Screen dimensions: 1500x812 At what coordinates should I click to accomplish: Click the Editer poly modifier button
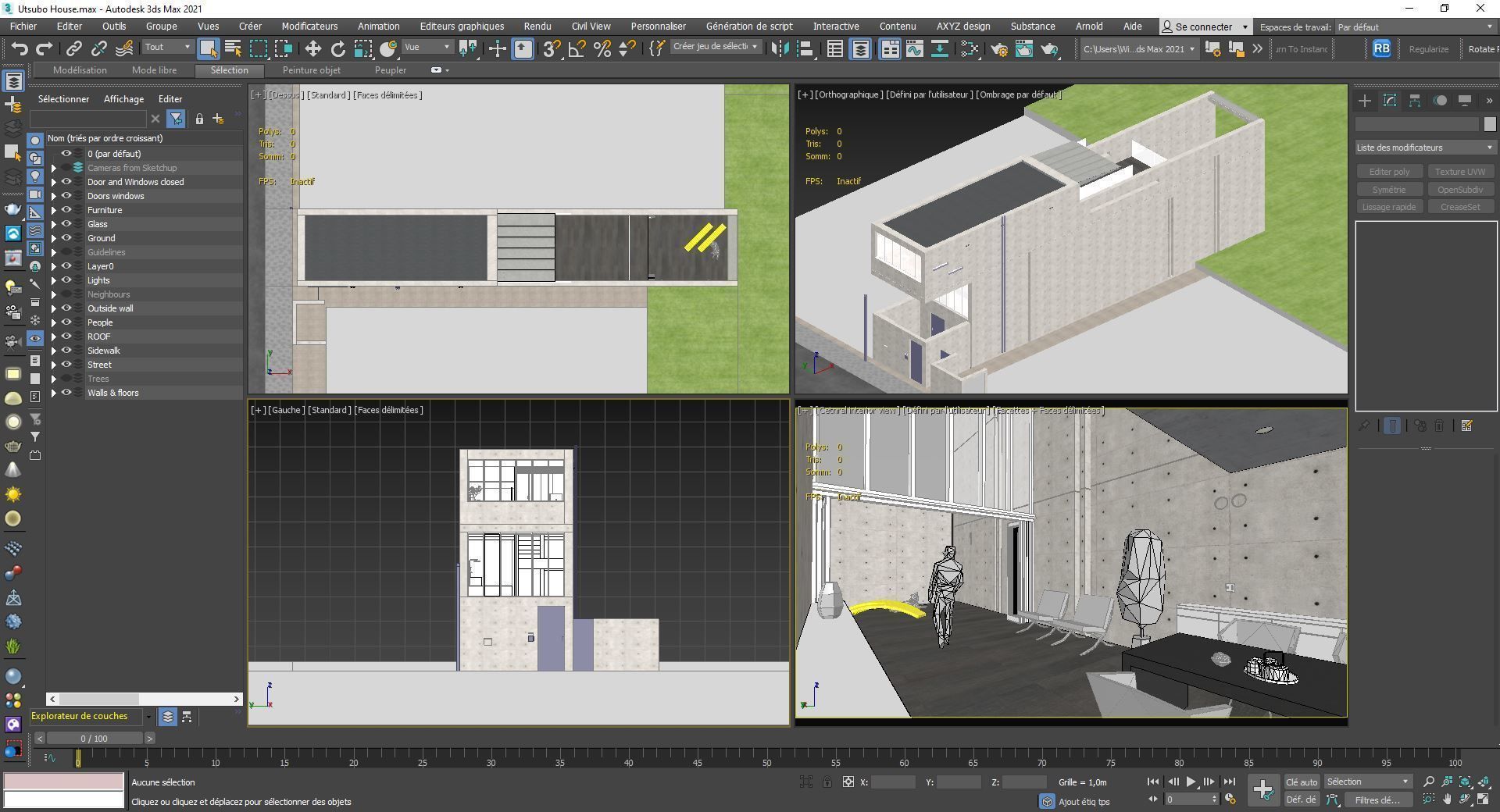click(1390, 172)
